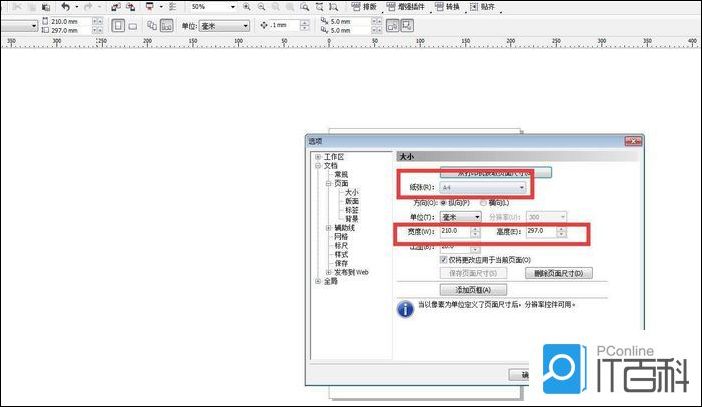Click the Zoom Out magnifier icon
The image size is (702, 407).
[261, 7]
